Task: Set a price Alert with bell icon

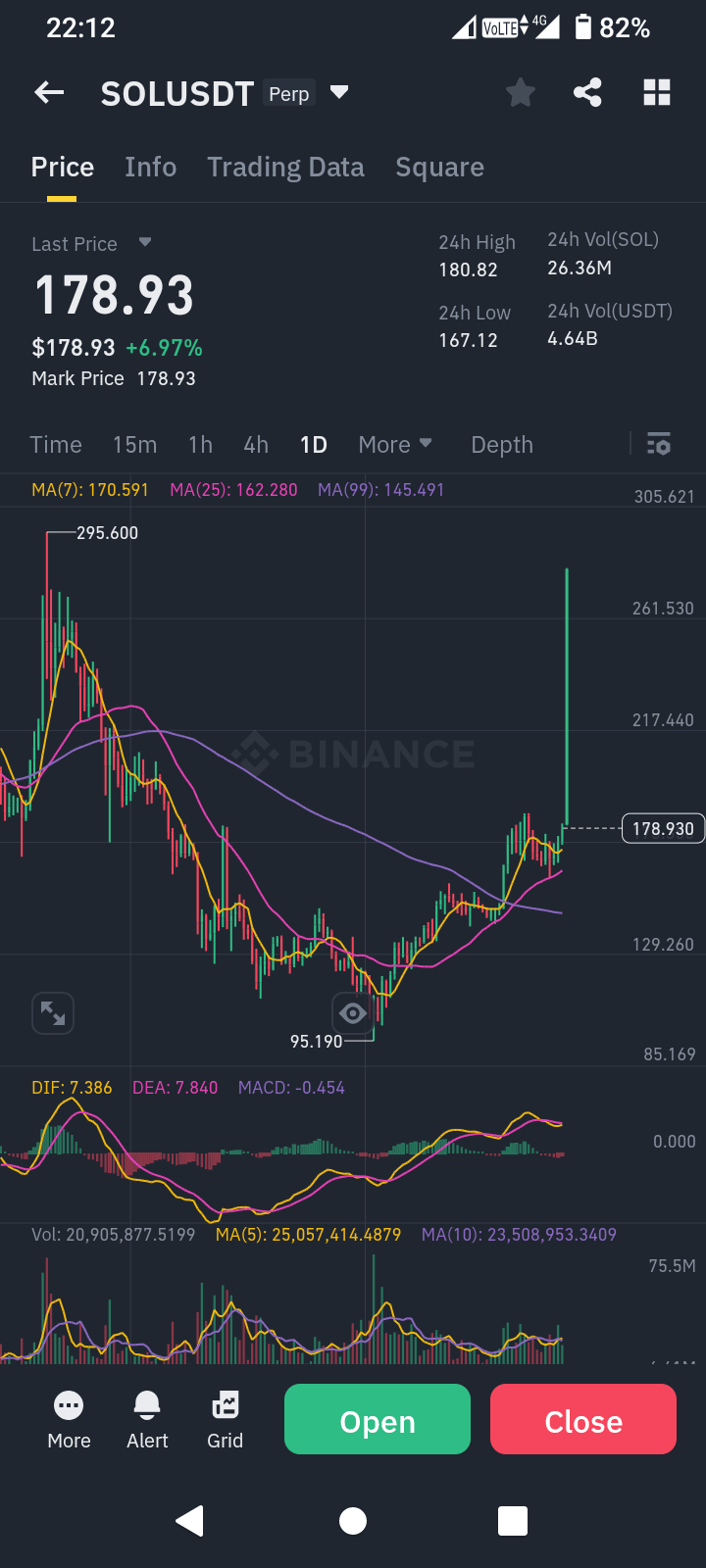Action: click(147, 1406)
